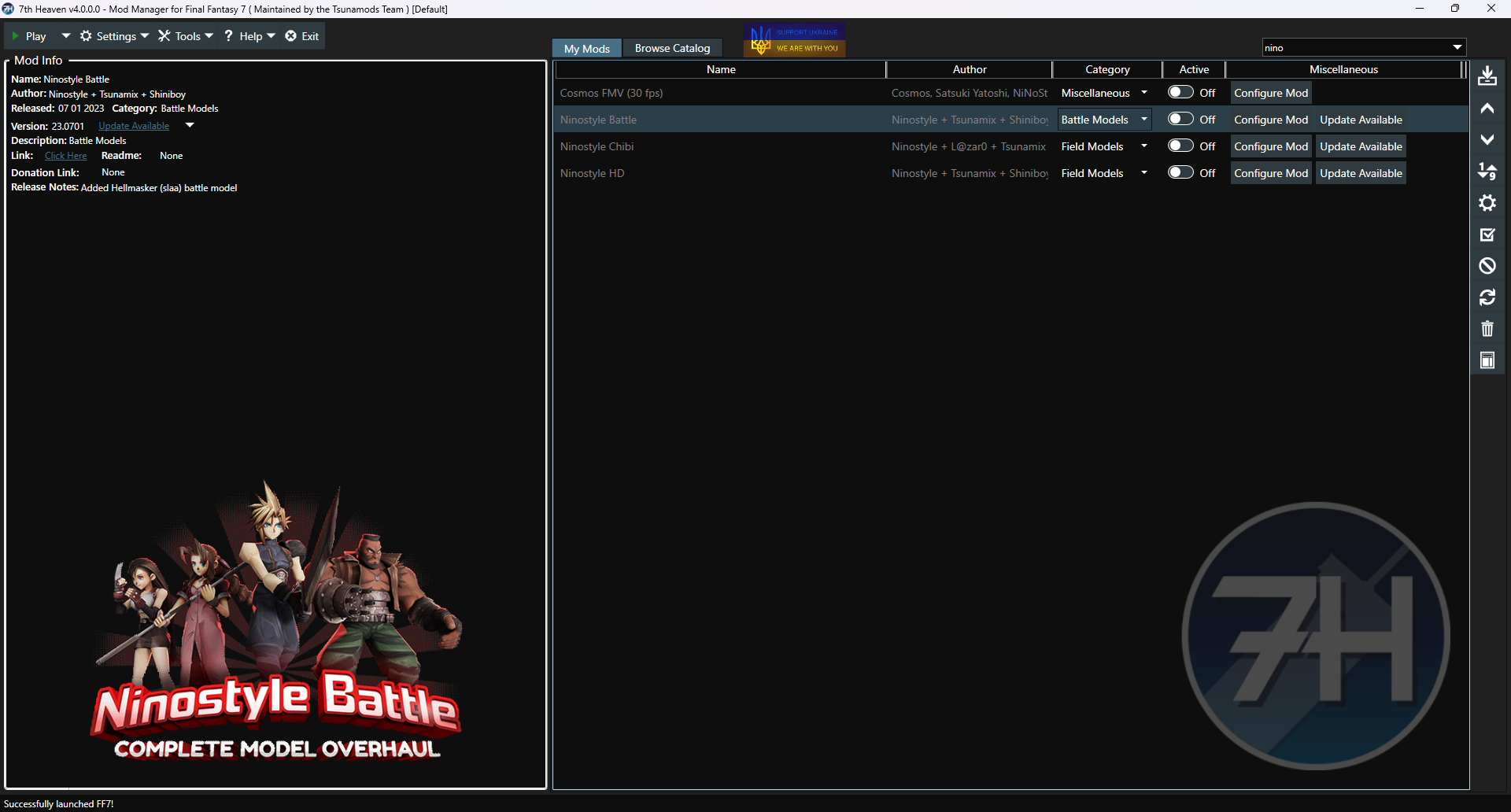Select the Cosmos FMV (30 fps) mod name
Screen dimensions: 1511x812
coord(611,93)
